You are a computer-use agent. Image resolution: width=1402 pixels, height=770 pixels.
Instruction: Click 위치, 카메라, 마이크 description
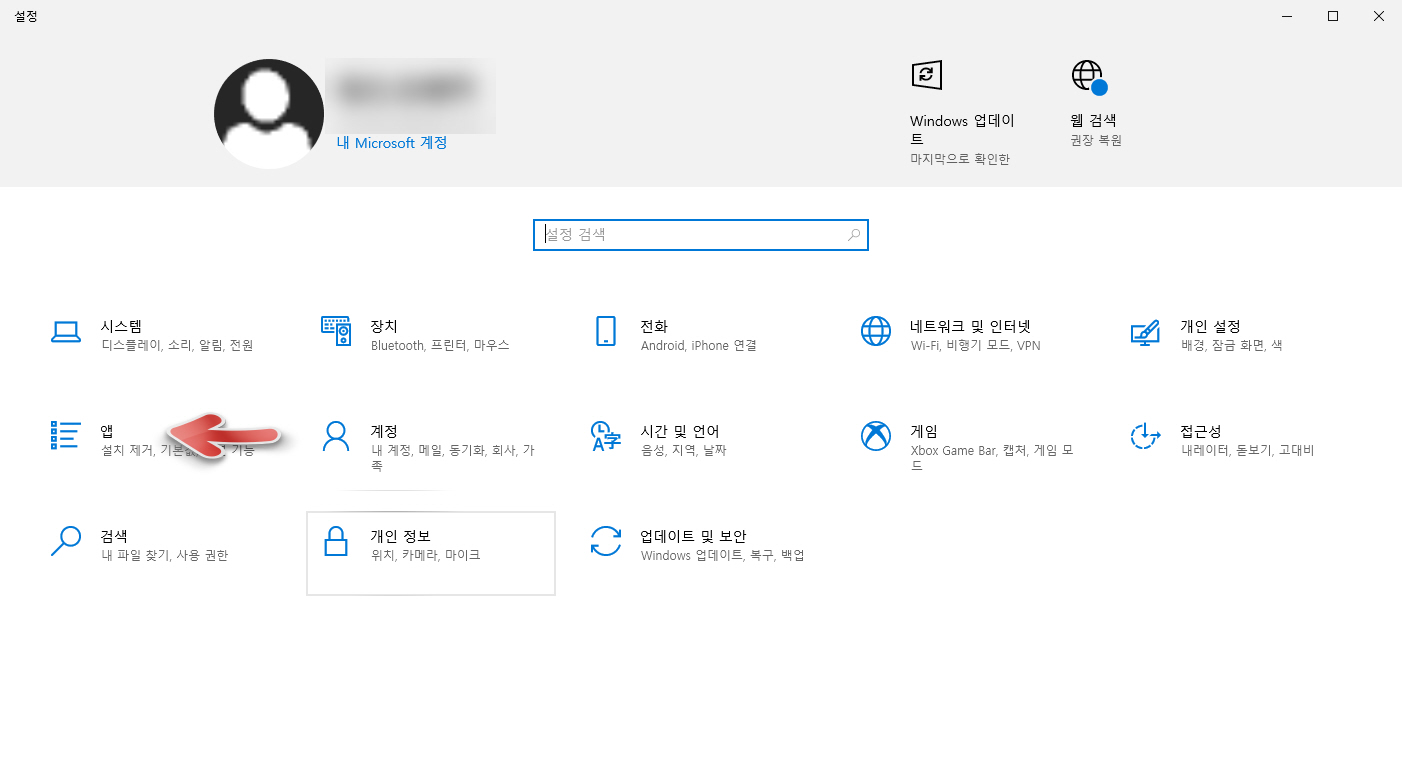point(426,555)
